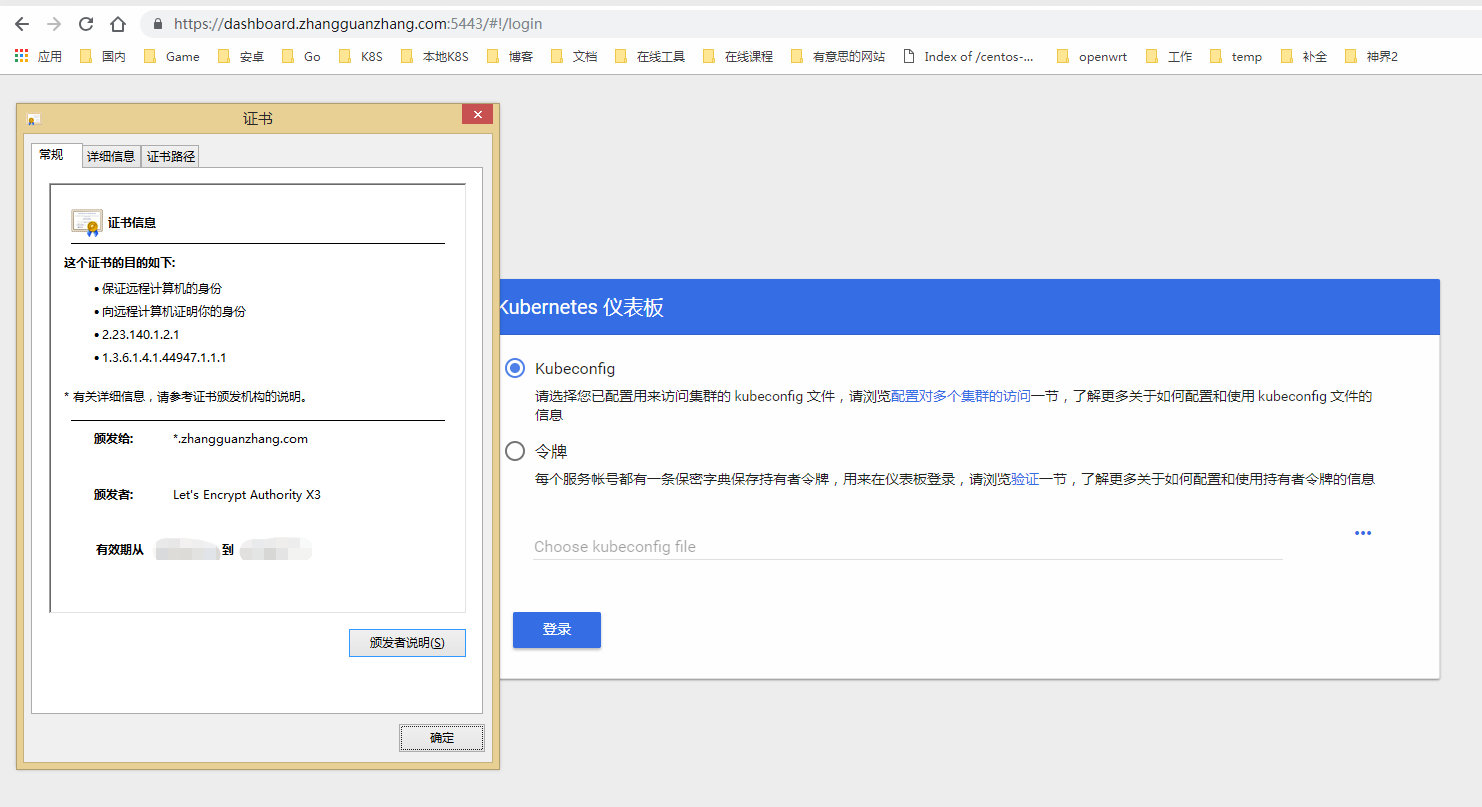Open the 博客 bookmark folder
Screen dimensions: 1482x807
[x=509, y=57]
